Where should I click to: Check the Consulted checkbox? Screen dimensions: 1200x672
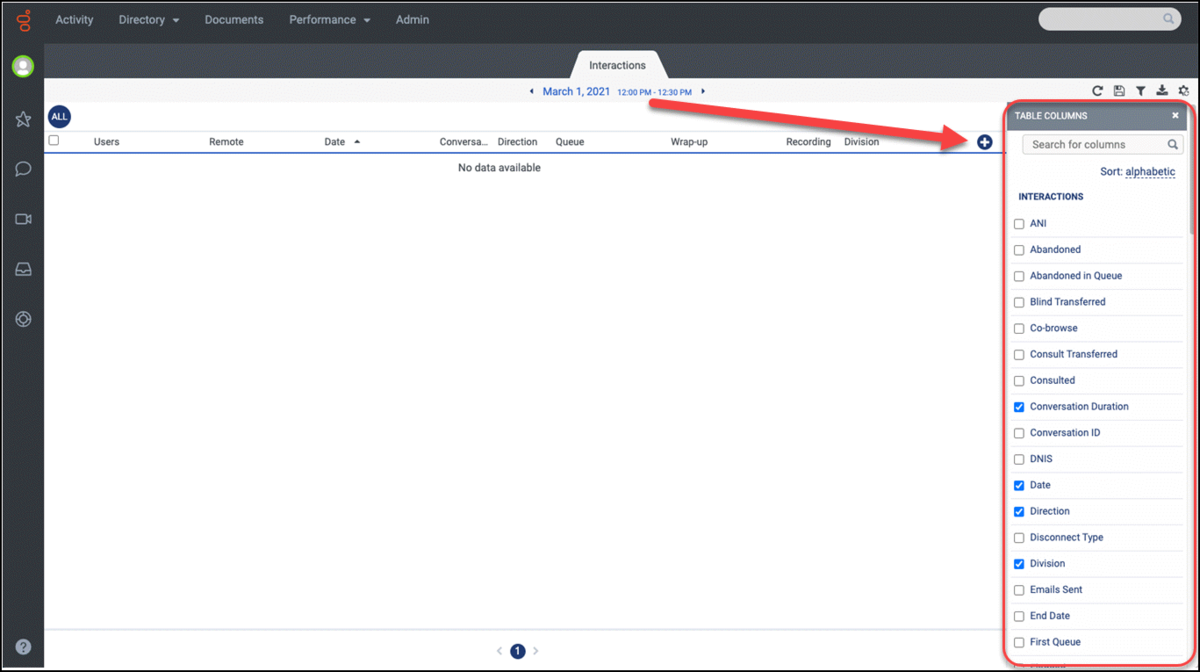coord(1019,381)
